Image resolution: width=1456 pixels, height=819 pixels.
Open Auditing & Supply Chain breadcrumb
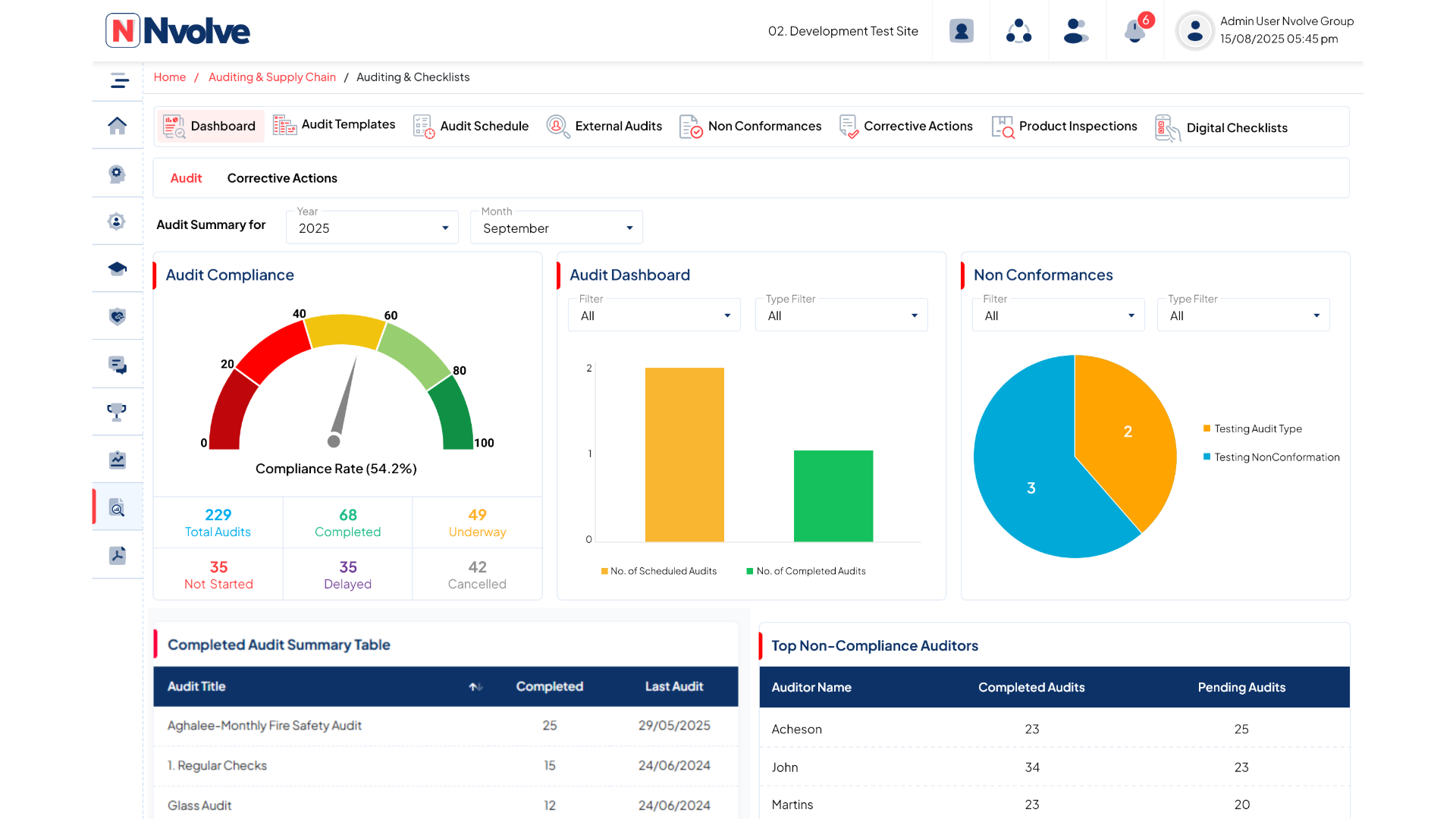pos(271,77)
